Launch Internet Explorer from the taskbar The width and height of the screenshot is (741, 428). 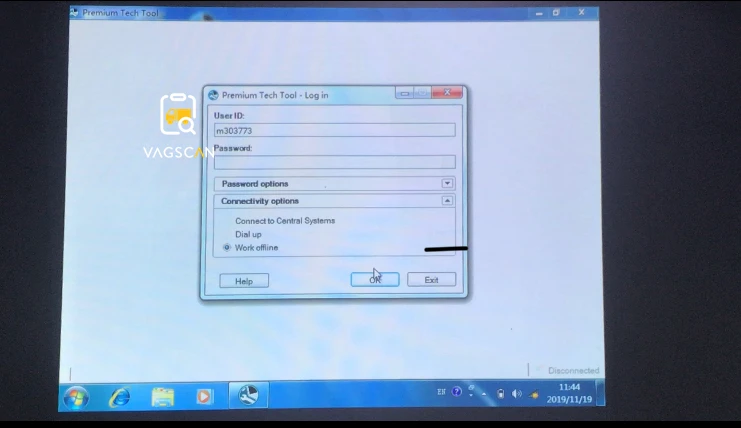tap(120, 397)
